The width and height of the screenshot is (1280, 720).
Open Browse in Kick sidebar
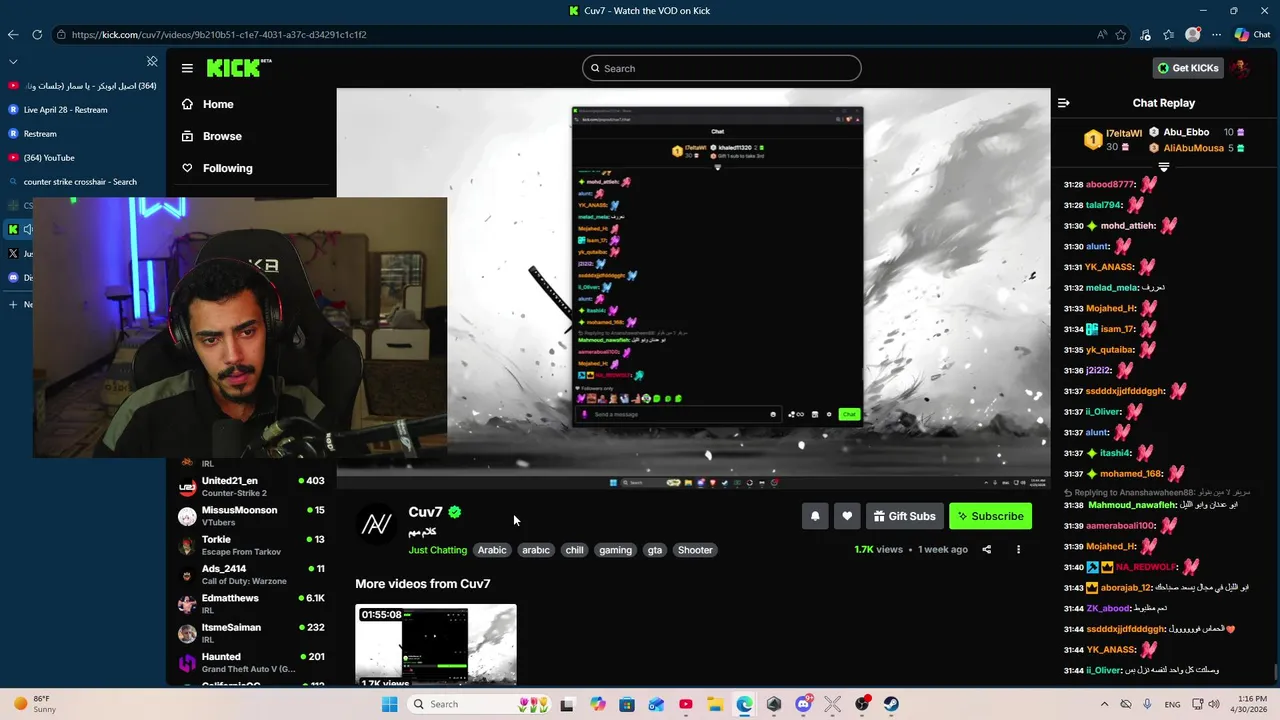click(x=211, y=136)
